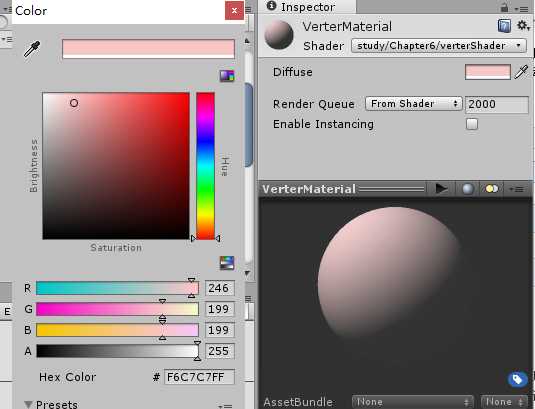
Task: Click the Diffuse color swatch
Action: (x=488, y=72)
